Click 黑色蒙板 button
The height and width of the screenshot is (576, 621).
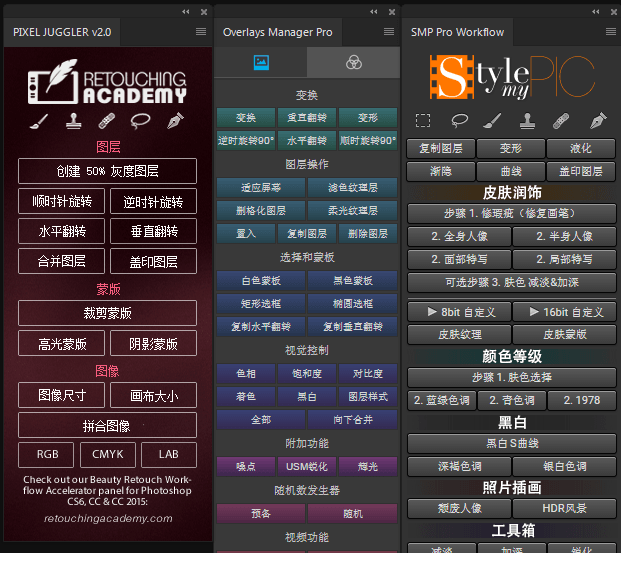352,281
